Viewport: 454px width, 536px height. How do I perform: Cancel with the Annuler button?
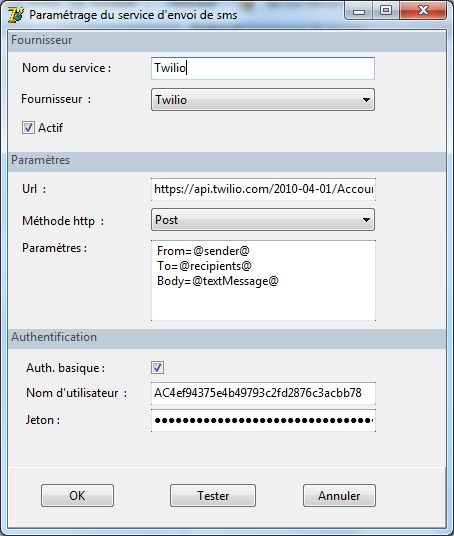(x=339, y=496)
